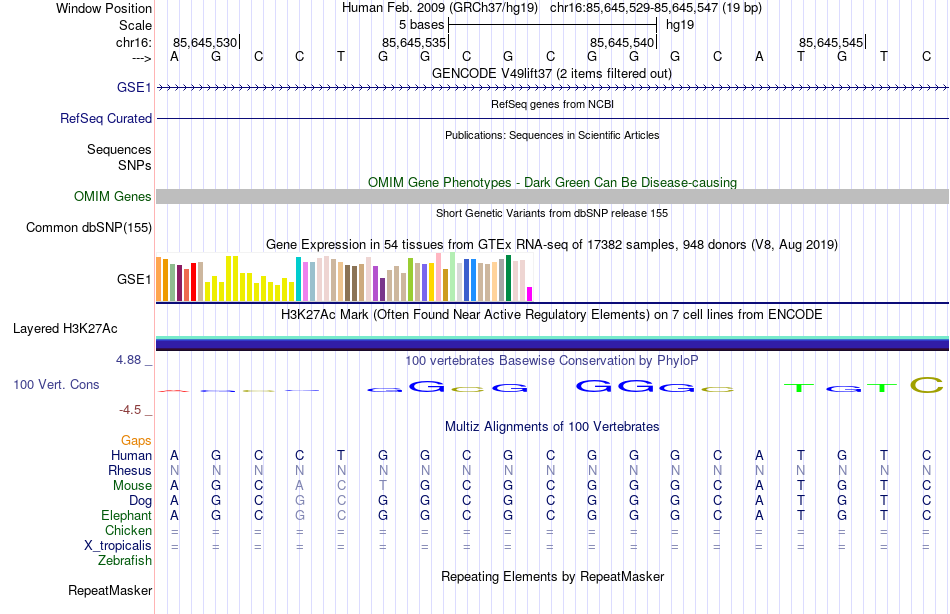Click the GENCODE V49lift37 track title

point(551,73)
